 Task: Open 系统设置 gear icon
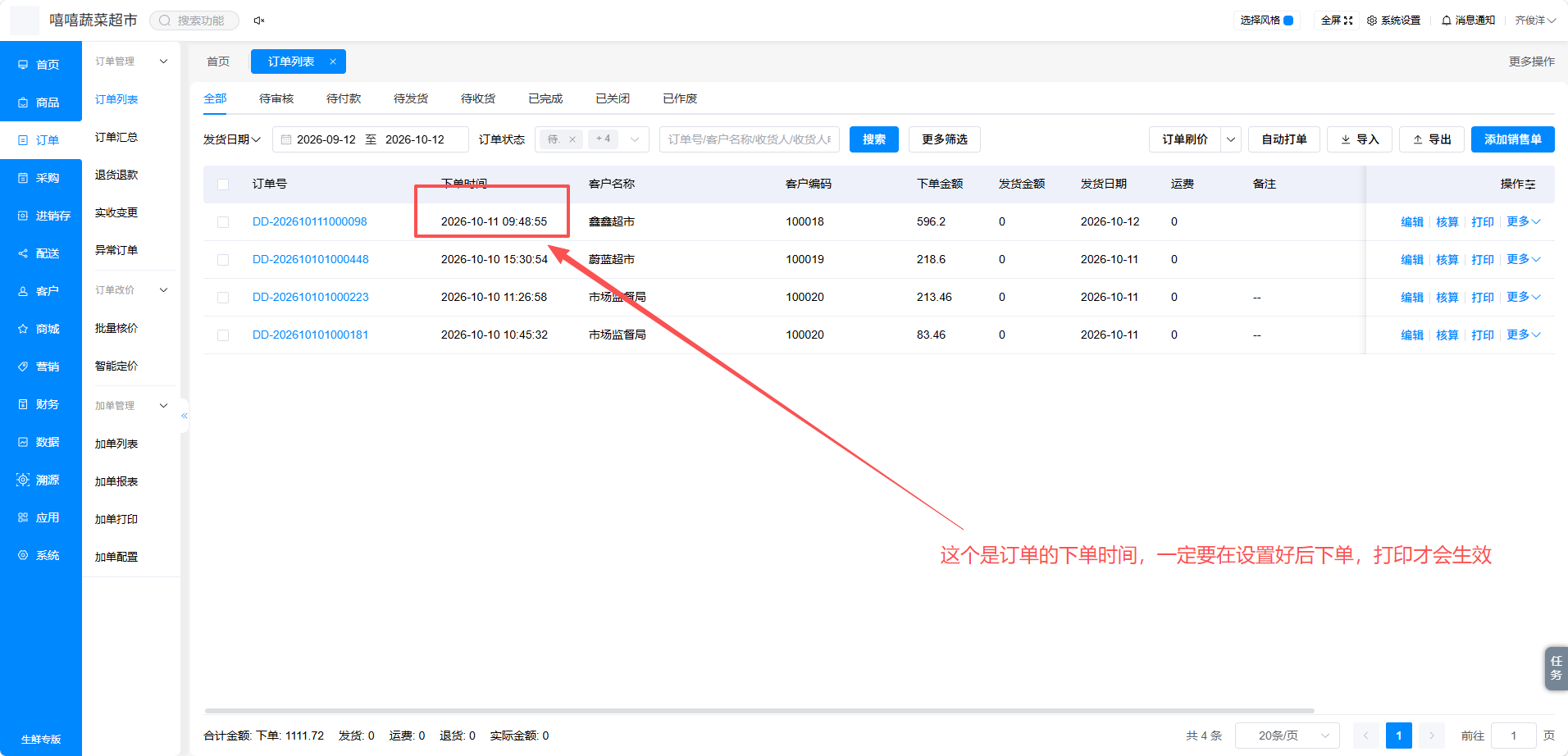point(1372,20)
